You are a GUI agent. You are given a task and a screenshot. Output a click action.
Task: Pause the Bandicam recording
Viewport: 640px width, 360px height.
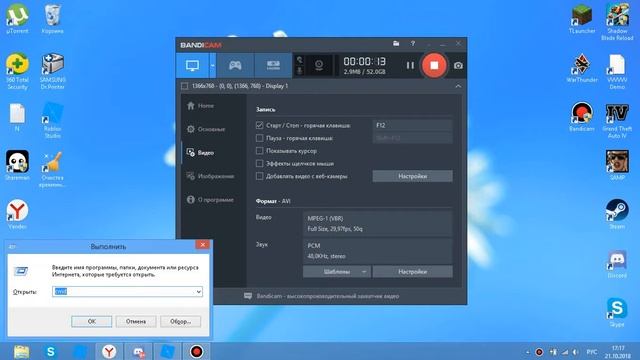point(410,65)
